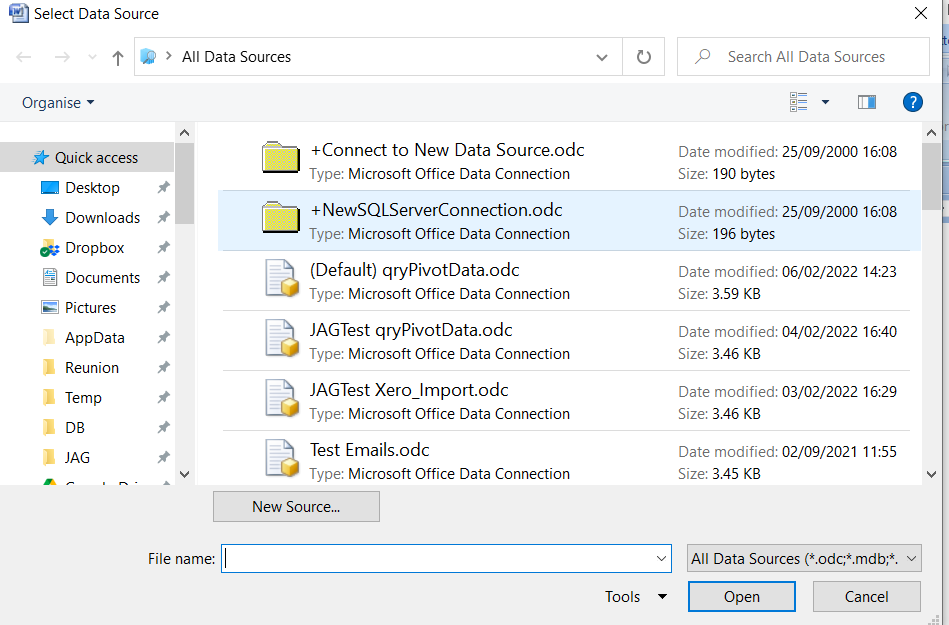Toggle the preview pane icon

click(x=867, y=102)
